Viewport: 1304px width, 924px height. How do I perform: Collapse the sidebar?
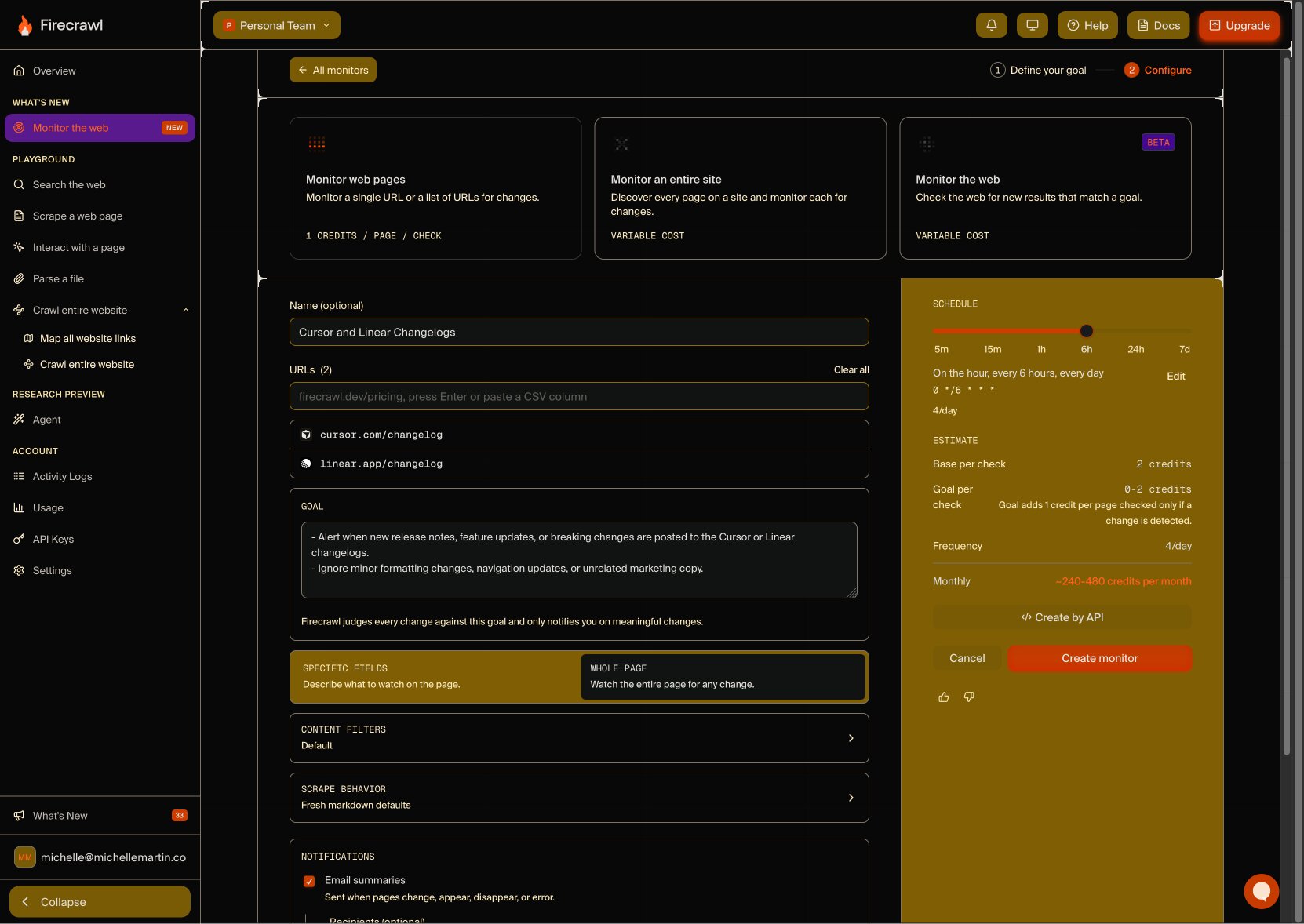(100, 902)
